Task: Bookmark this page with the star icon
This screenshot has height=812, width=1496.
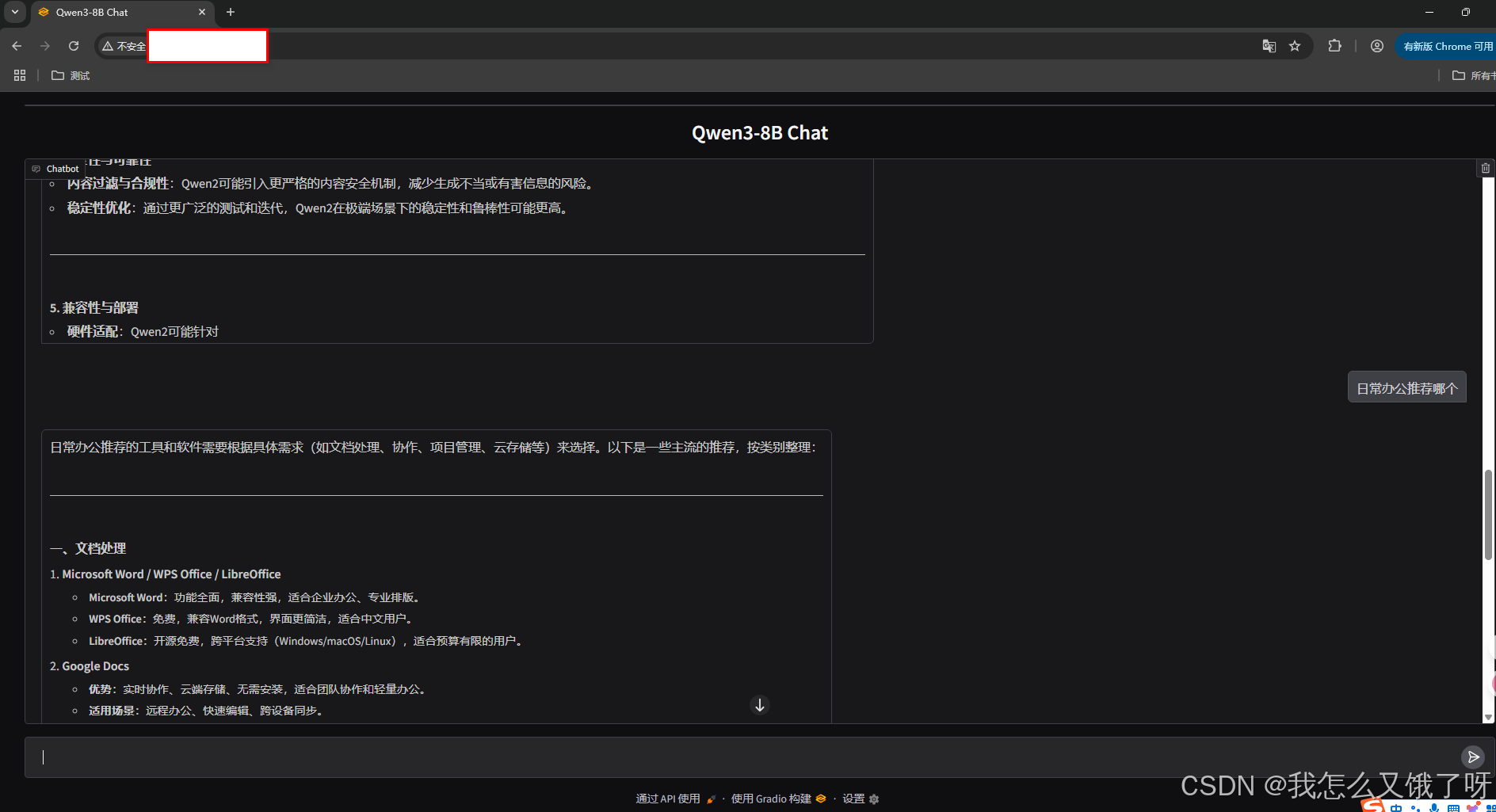Action: click(x=1295, y=46)
